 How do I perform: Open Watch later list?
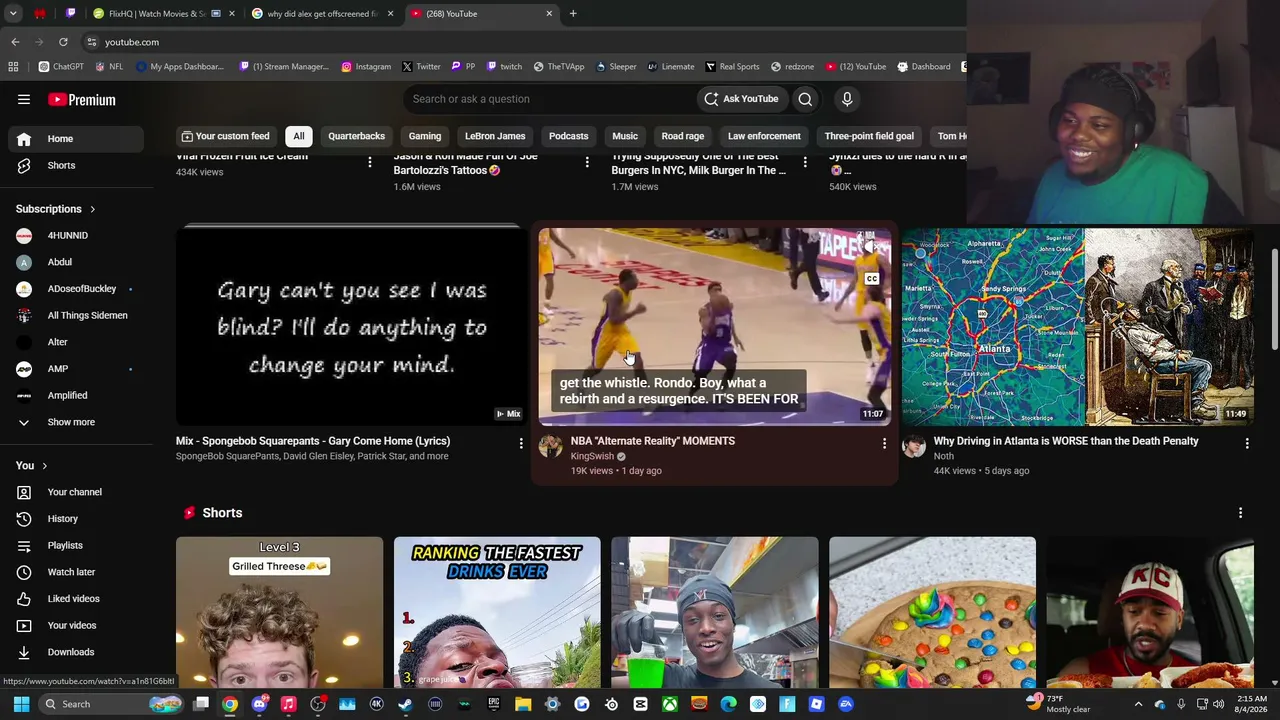(72, 572)
